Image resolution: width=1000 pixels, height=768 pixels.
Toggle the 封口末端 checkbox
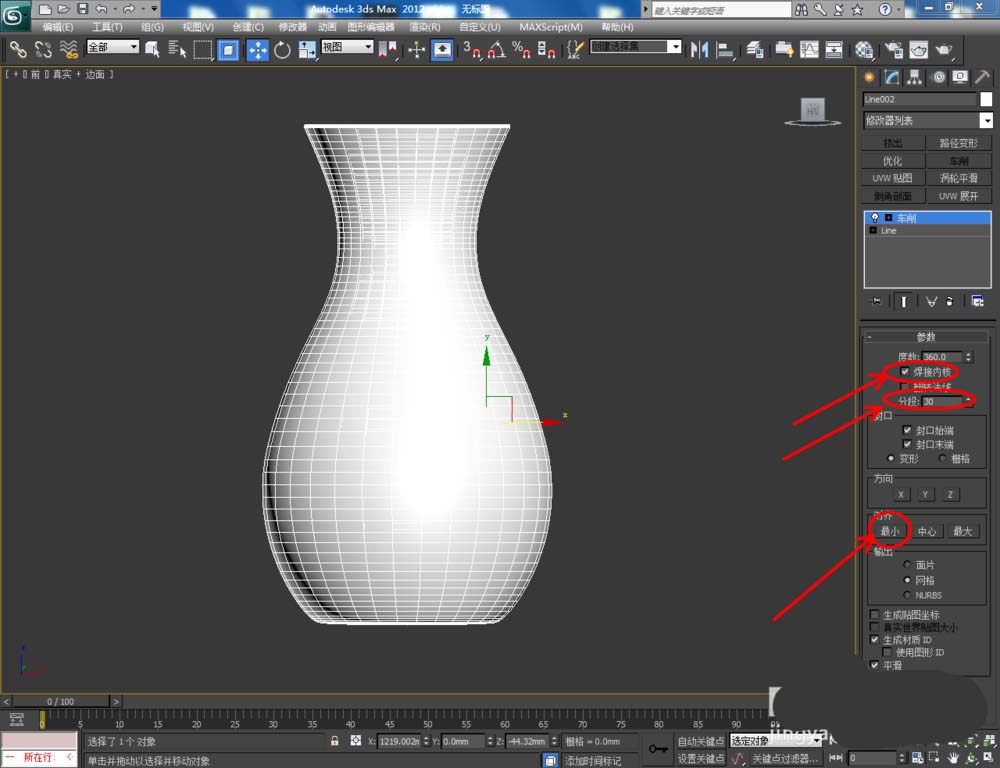point(907,444)
